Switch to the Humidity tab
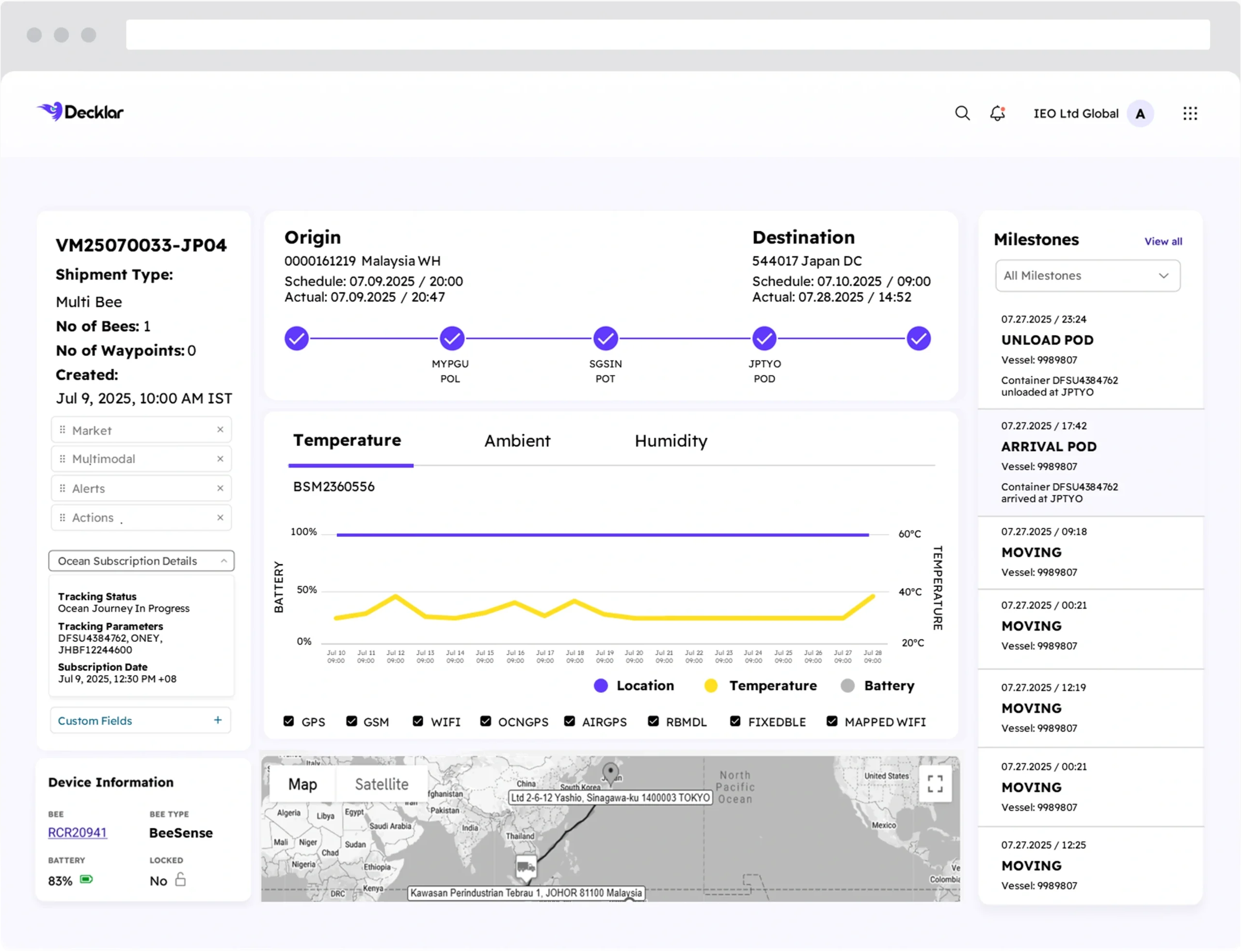Image resolution: width=1241 pixels, height=952 pixels. pyautogui.click(x=671, y=441)
